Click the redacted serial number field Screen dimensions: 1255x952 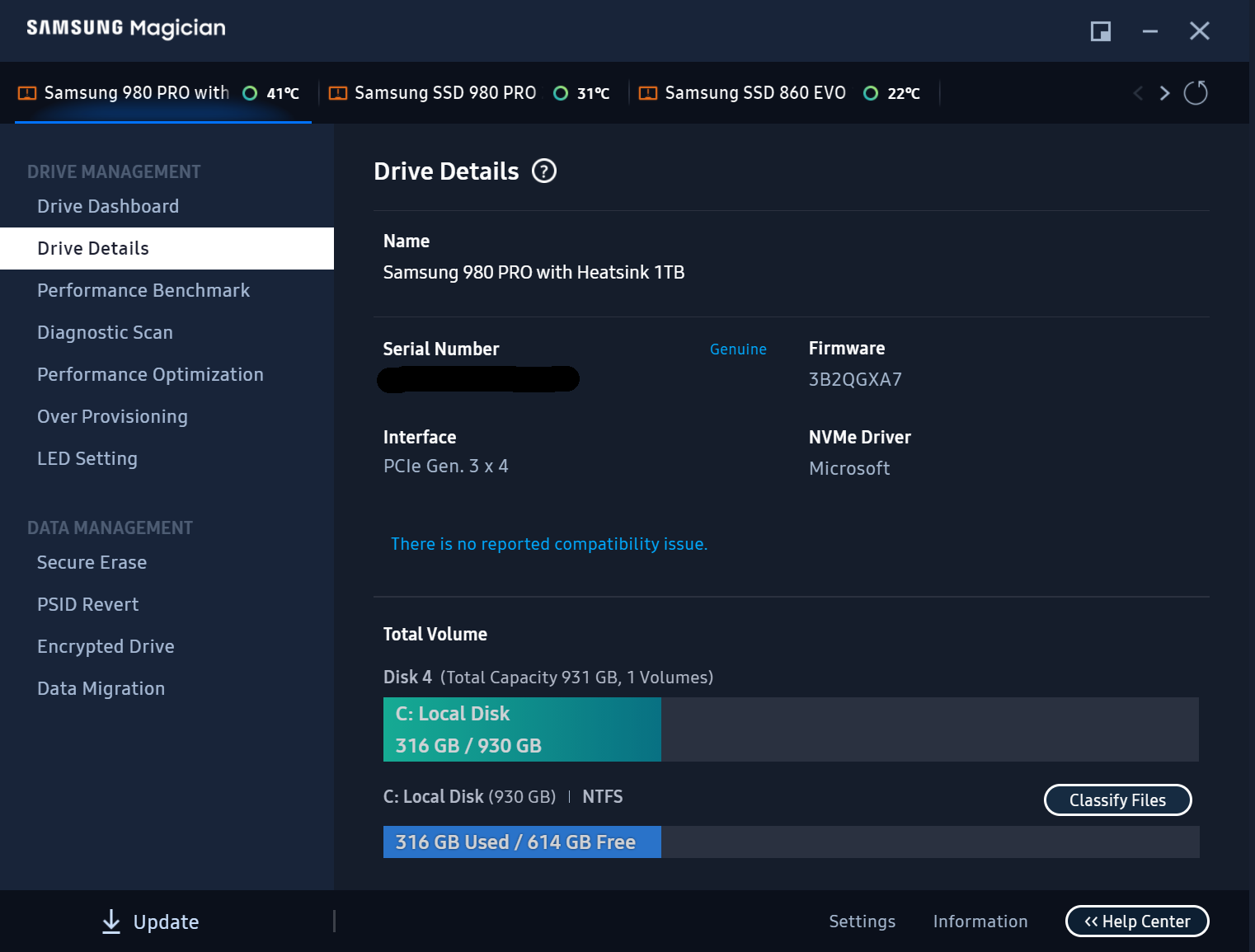[x=478, y=379]
